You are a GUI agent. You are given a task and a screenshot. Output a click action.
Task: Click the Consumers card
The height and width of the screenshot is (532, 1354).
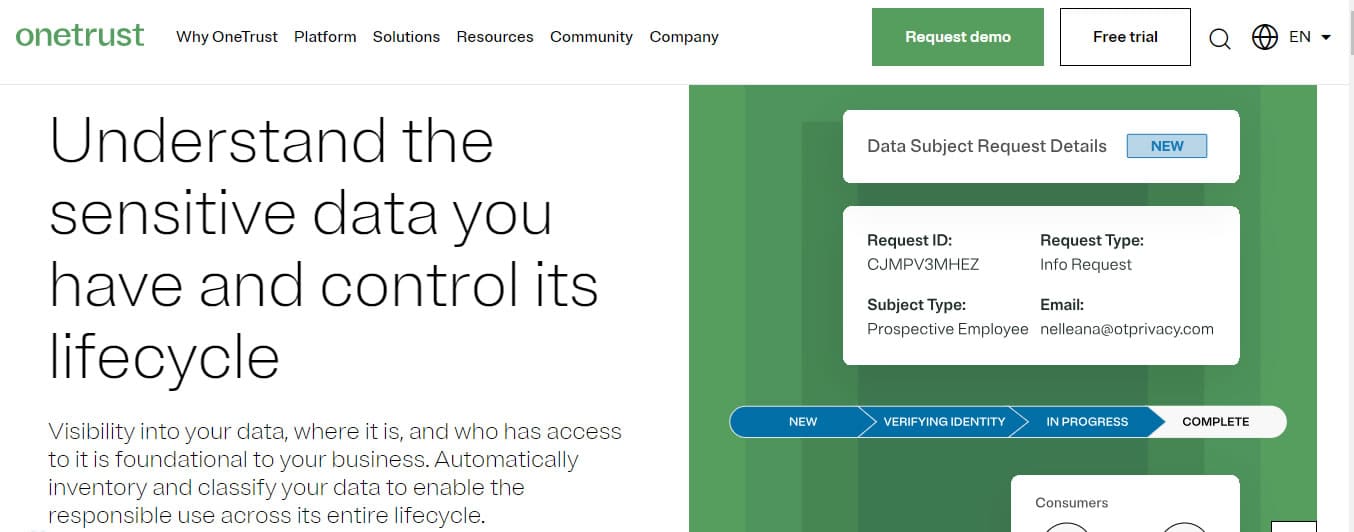coord(1125,503)
